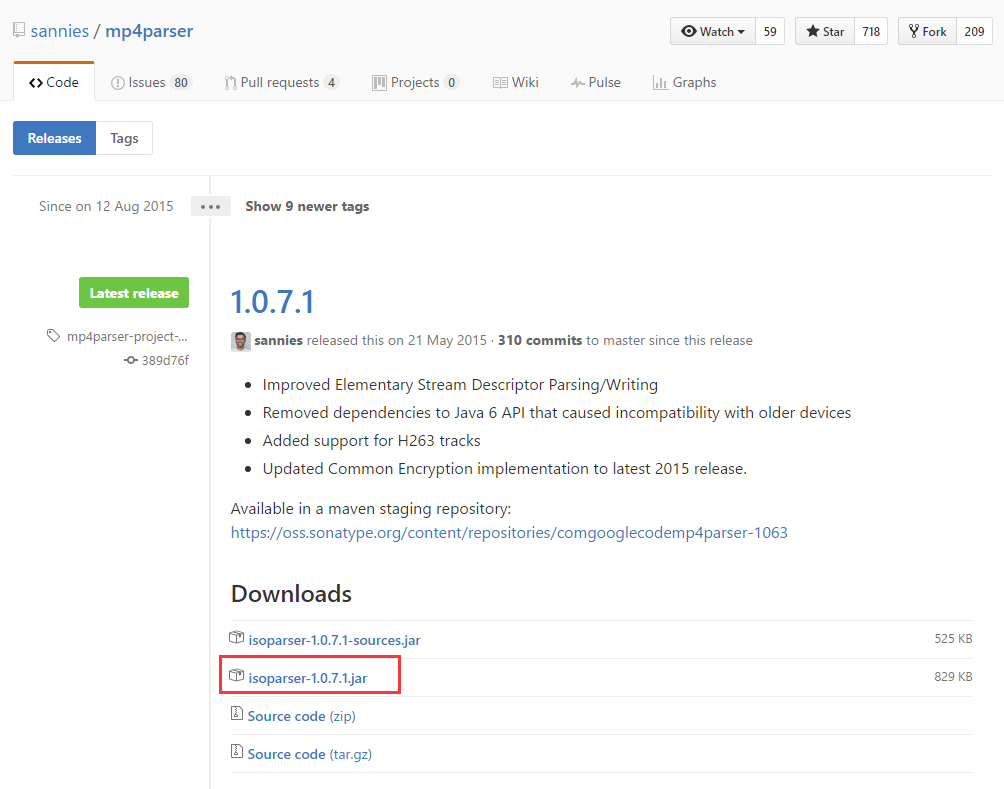This screenshot has height=789, width=1004.
Task: Download Source code (zip)
Action: pos(302,716)
